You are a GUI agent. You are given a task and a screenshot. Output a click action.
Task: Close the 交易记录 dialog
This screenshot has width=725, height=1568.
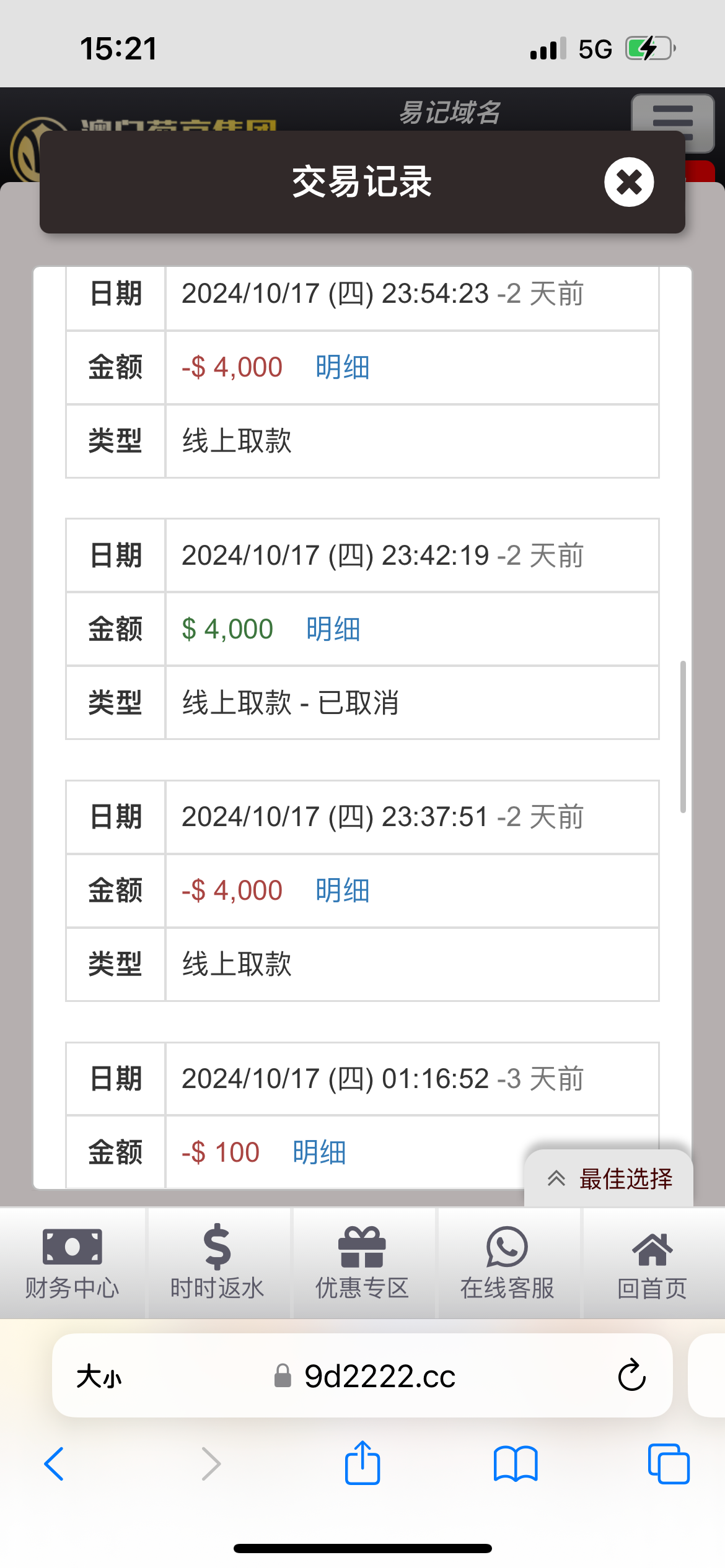(629, 182)
